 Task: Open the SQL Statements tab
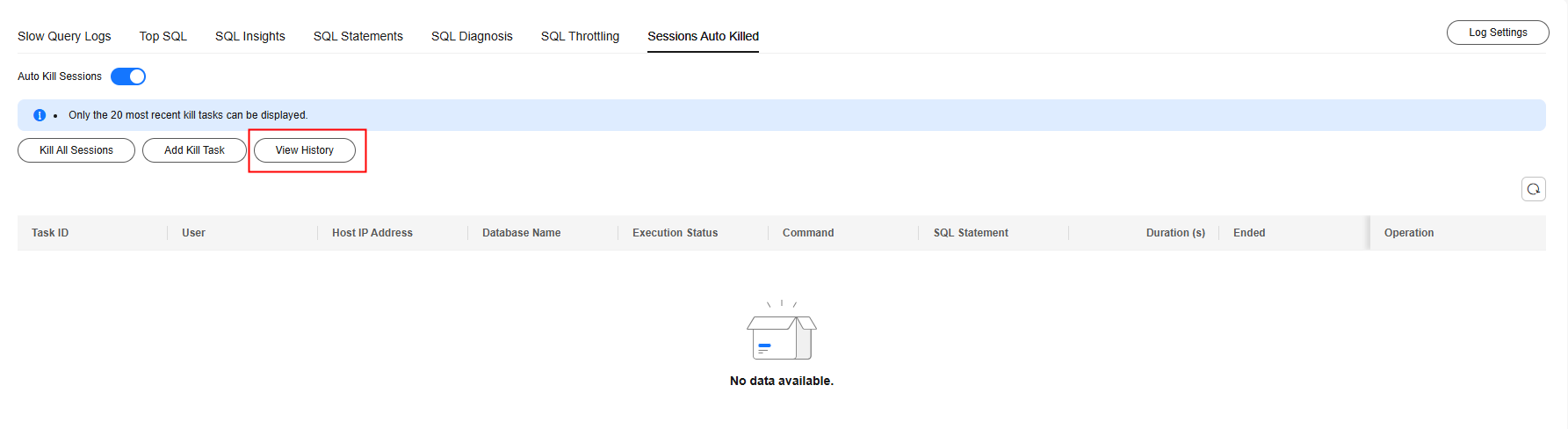pos(358,36)
